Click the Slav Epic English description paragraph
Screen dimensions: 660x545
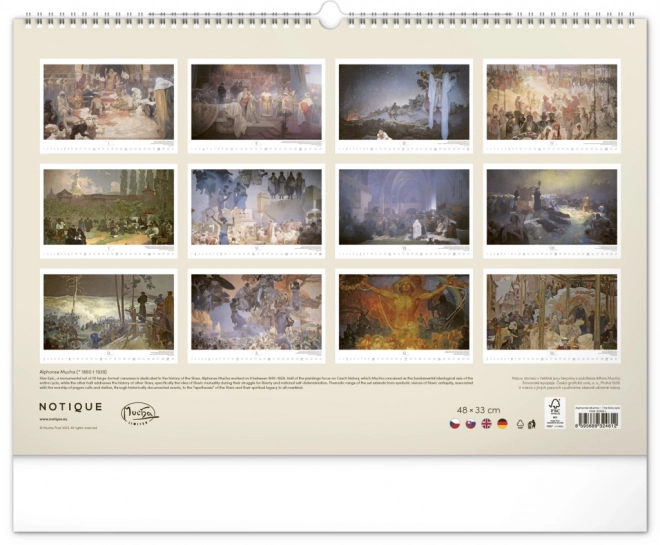click(x=256, y=383)
